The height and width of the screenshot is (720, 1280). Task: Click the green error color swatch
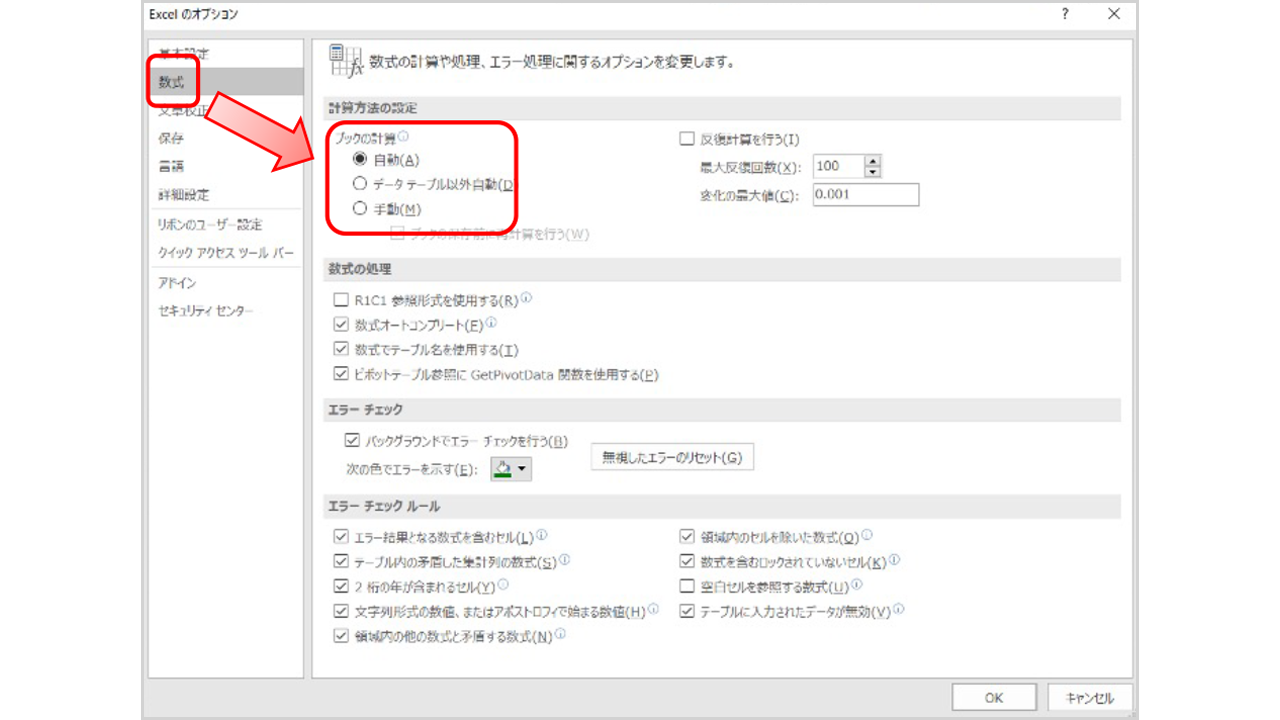[x=504, y=468]
